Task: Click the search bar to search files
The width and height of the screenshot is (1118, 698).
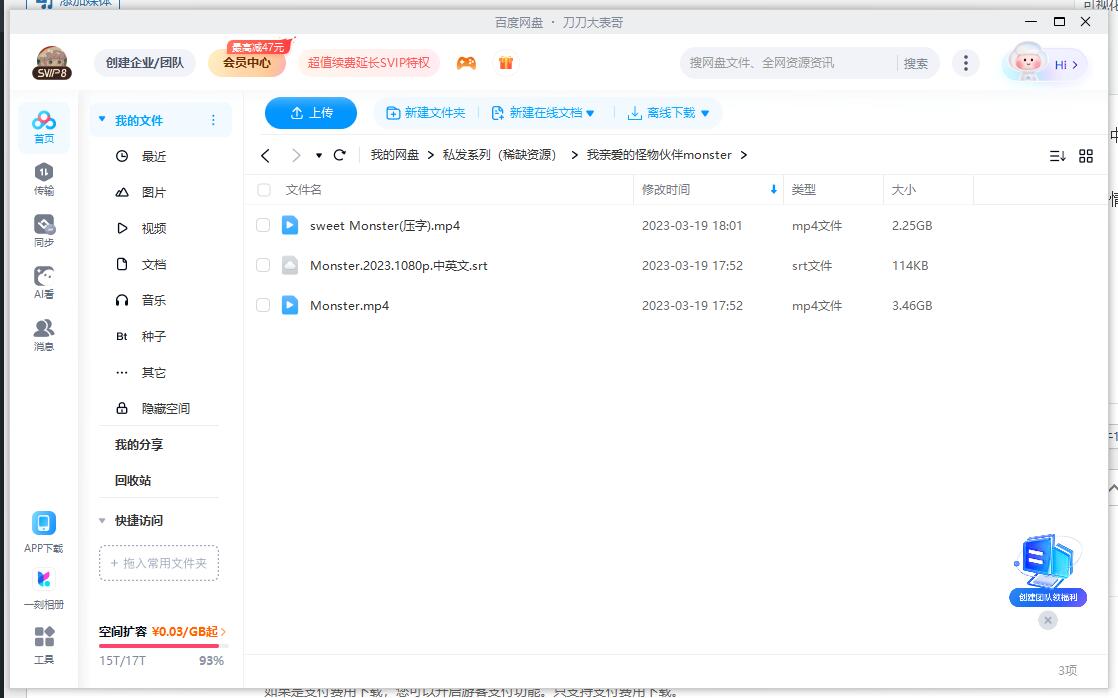Action: [770, 62]
